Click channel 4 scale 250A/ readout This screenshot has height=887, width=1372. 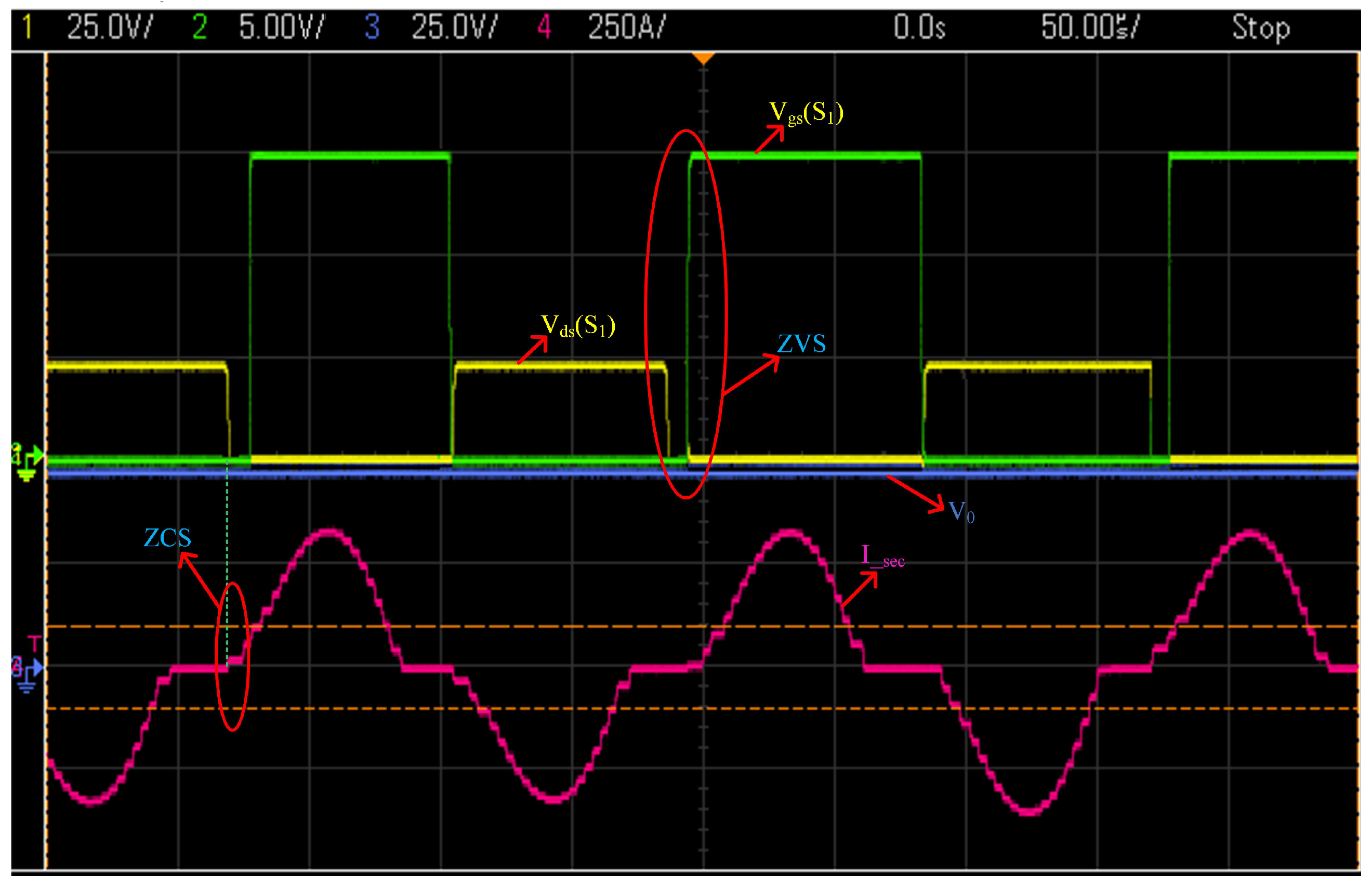pyautogui.click(x=627, y=27)
